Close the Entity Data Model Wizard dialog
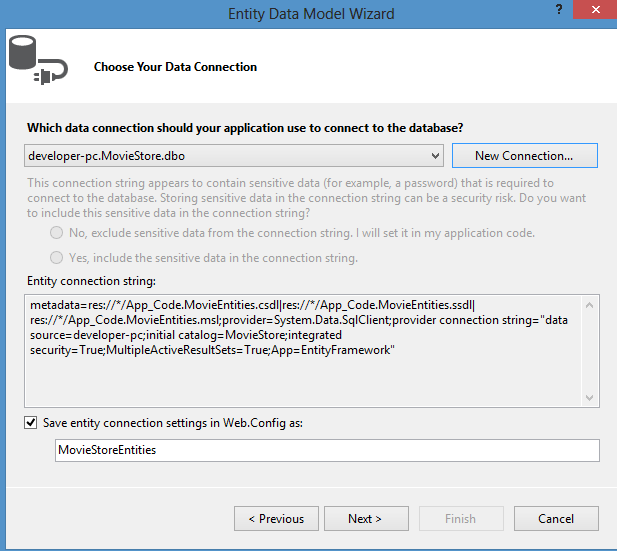This screenshot has height=551, width=617. tap(594, 11)
